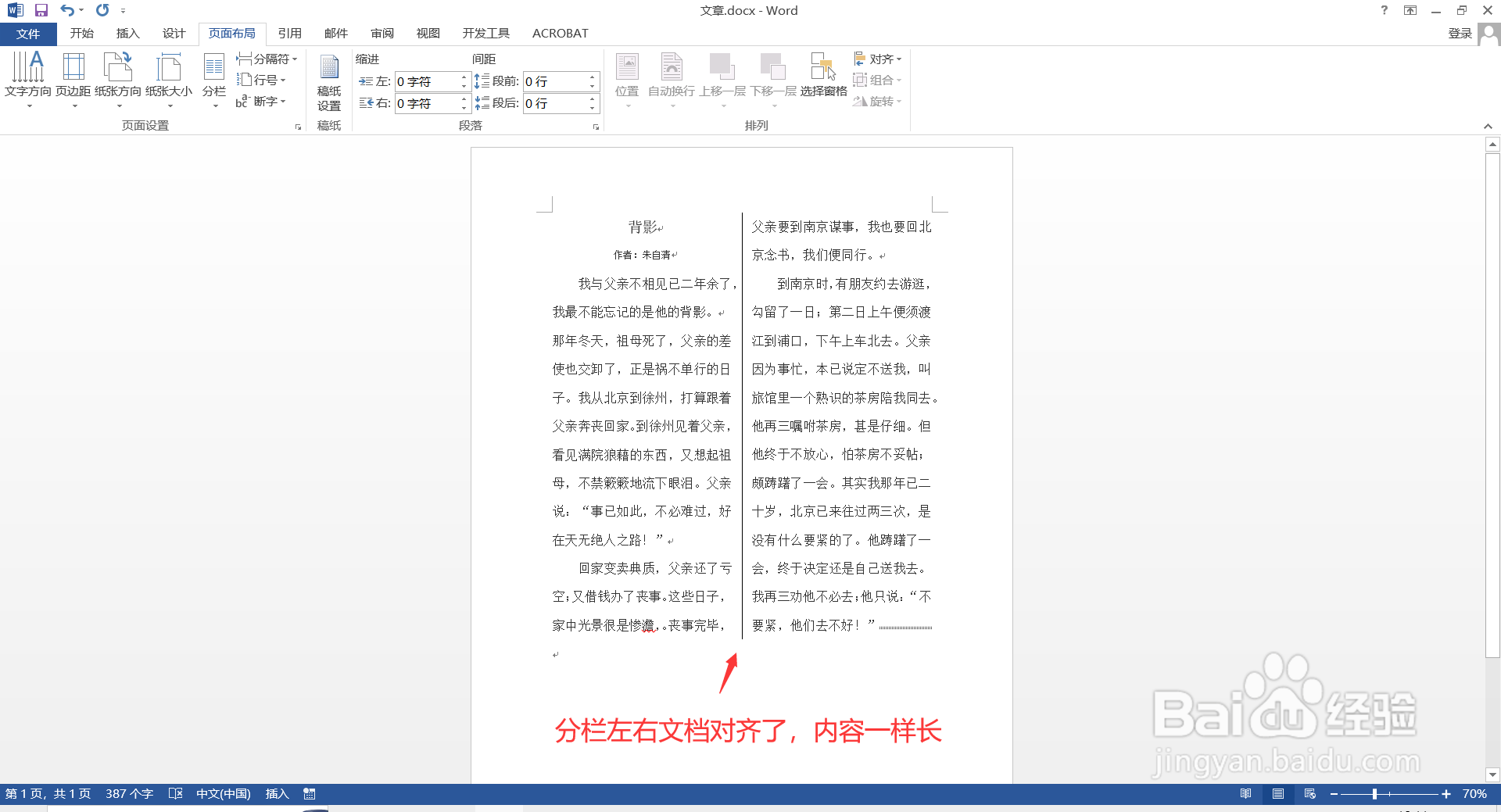The height and width of the screenshot is (812, 1501).
Task: Zoom in with the plus button
Action: [x=1446, y=794]
